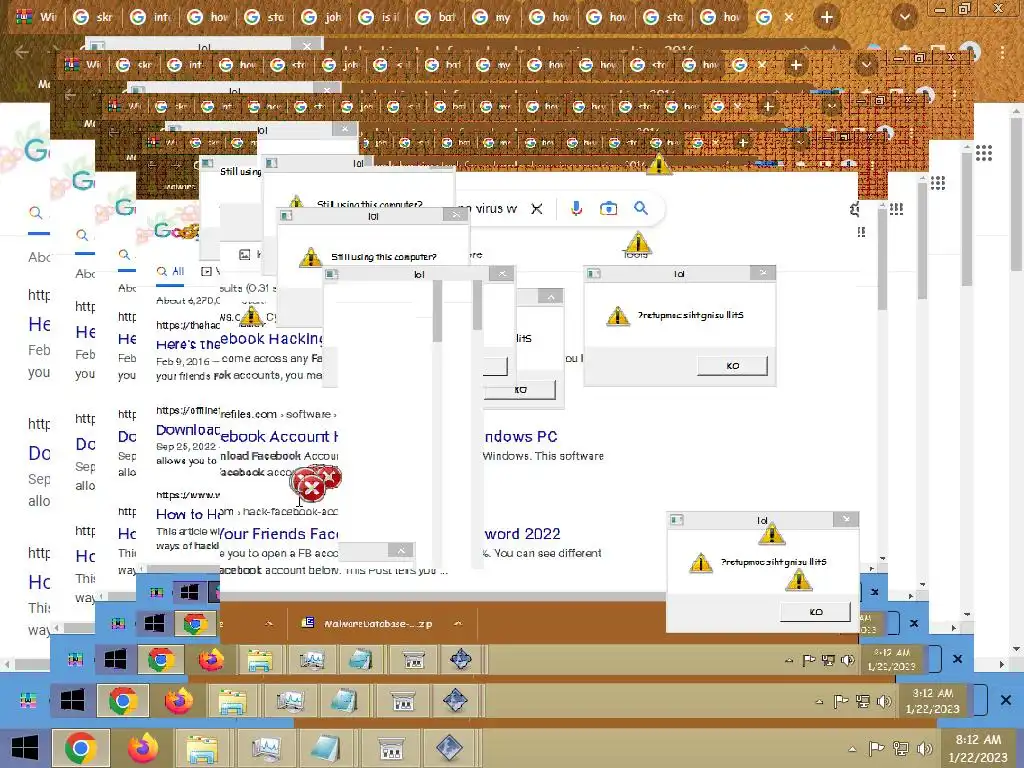Click Chrome icon in the 8:12 AM taskbar

tap(81, 748)
